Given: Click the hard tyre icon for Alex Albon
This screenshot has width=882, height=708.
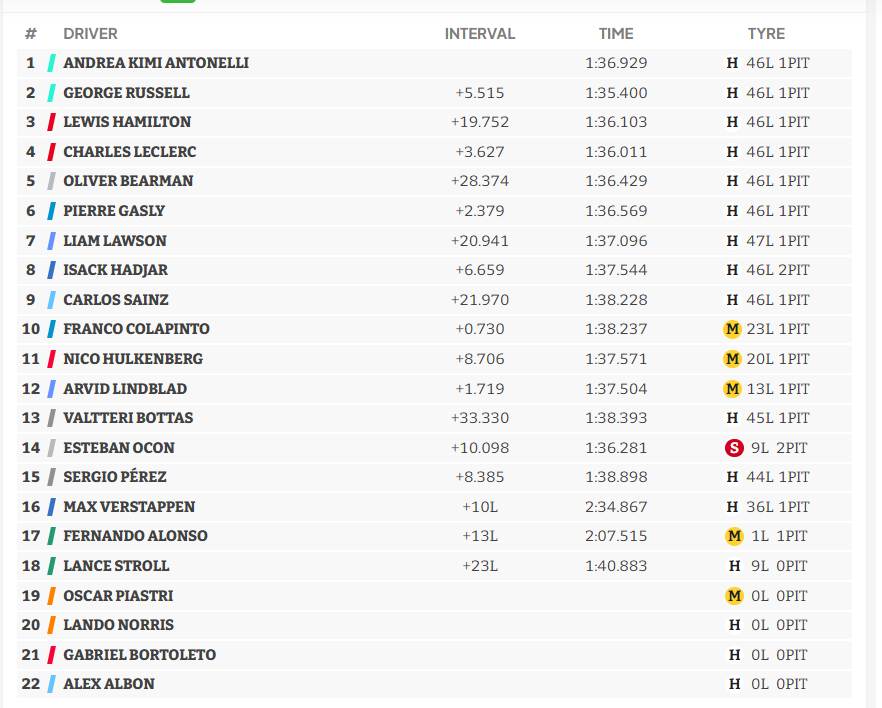Looking at the screenshot, I should [734, 684].
